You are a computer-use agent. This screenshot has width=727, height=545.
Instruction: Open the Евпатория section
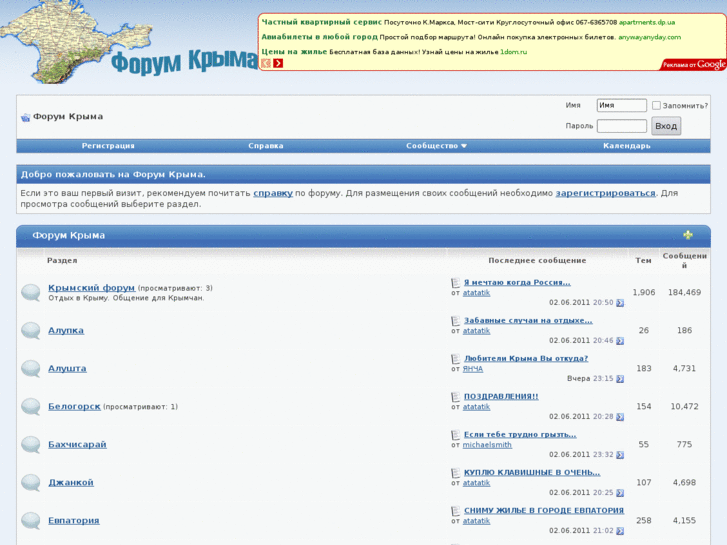pyautogui.click(x=74, y=520)
